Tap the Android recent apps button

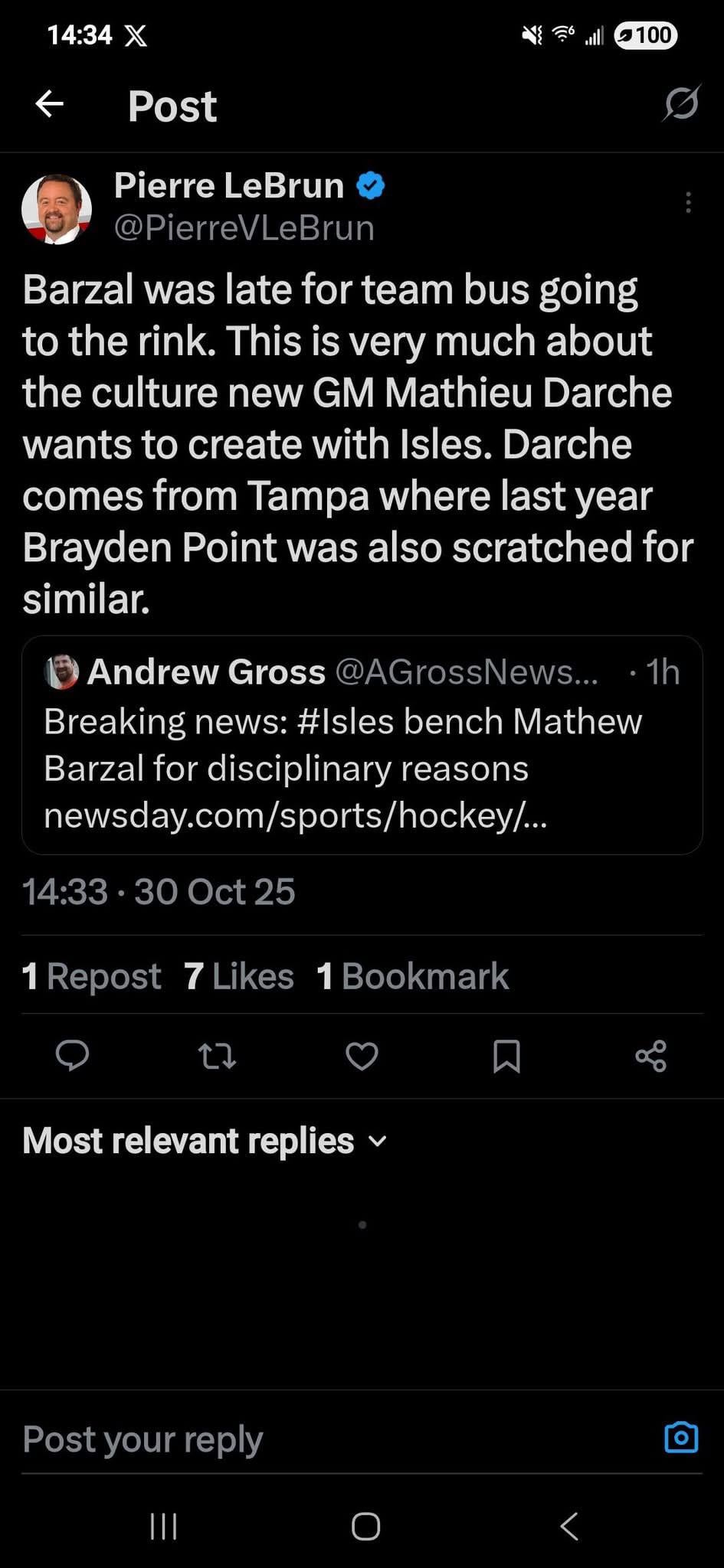(164, 1526)
